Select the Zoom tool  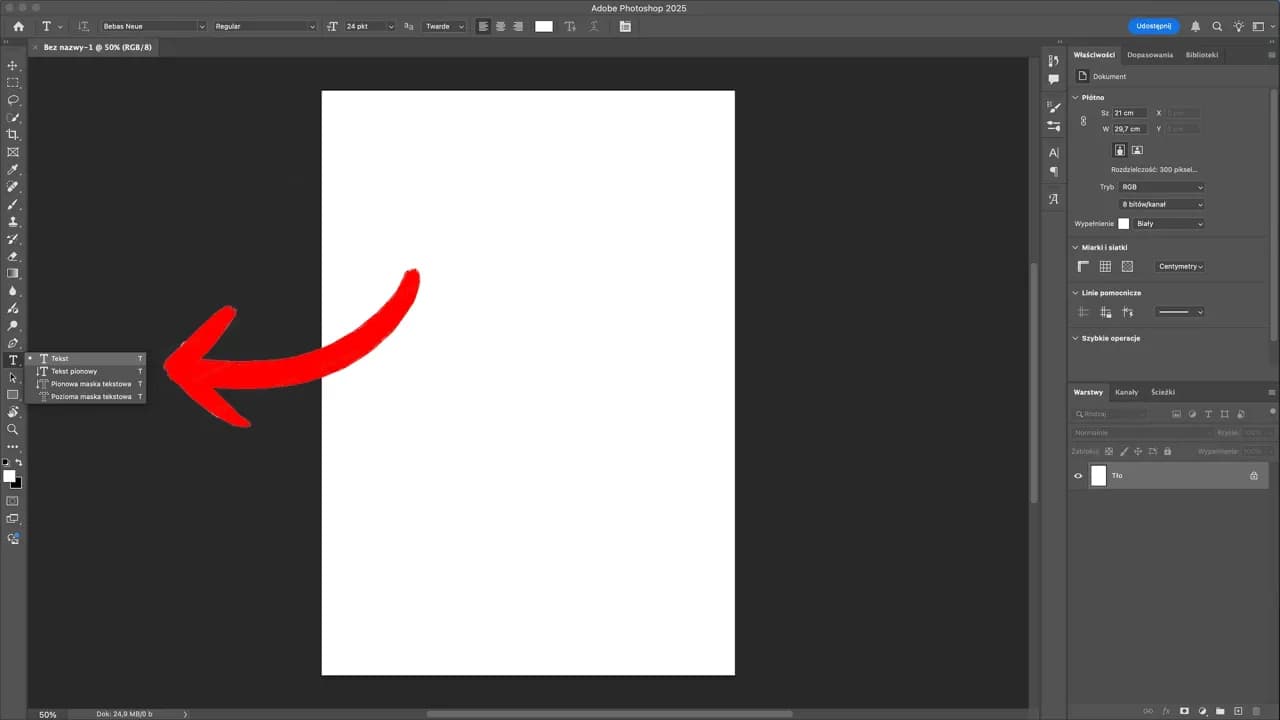pyautogui.click(x=13, y=430)
